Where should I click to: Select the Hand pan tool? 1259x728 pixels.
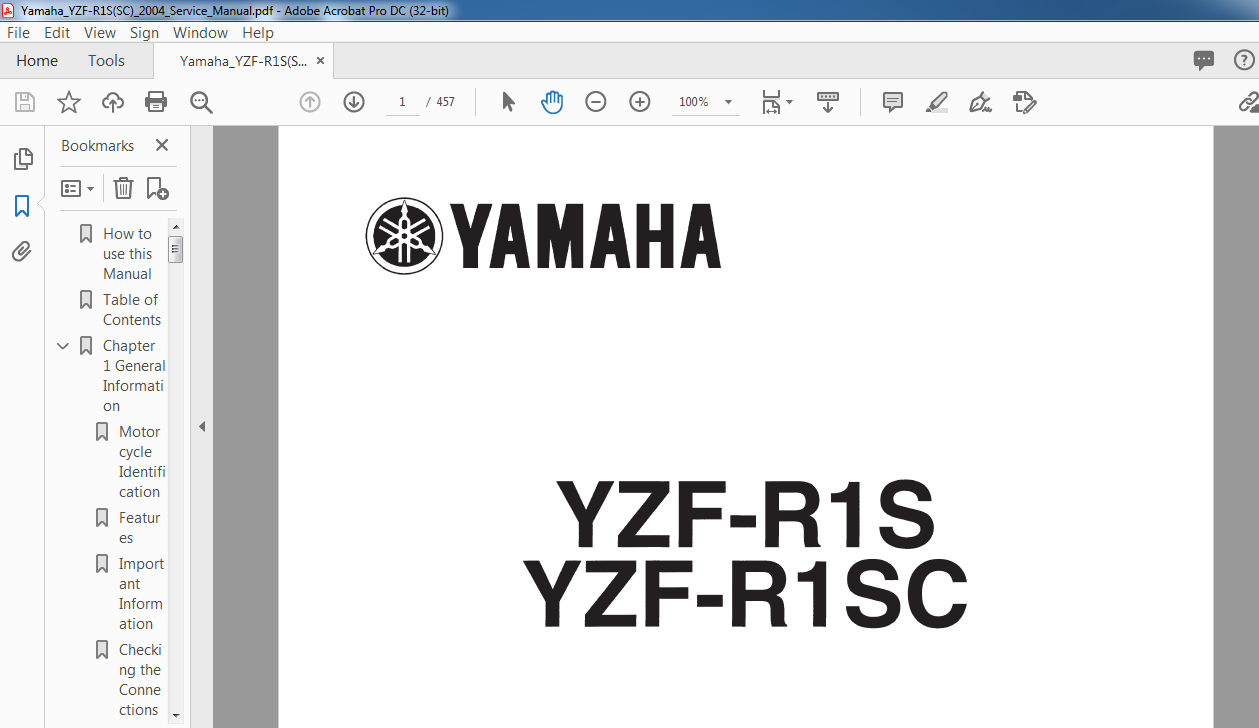552,102
